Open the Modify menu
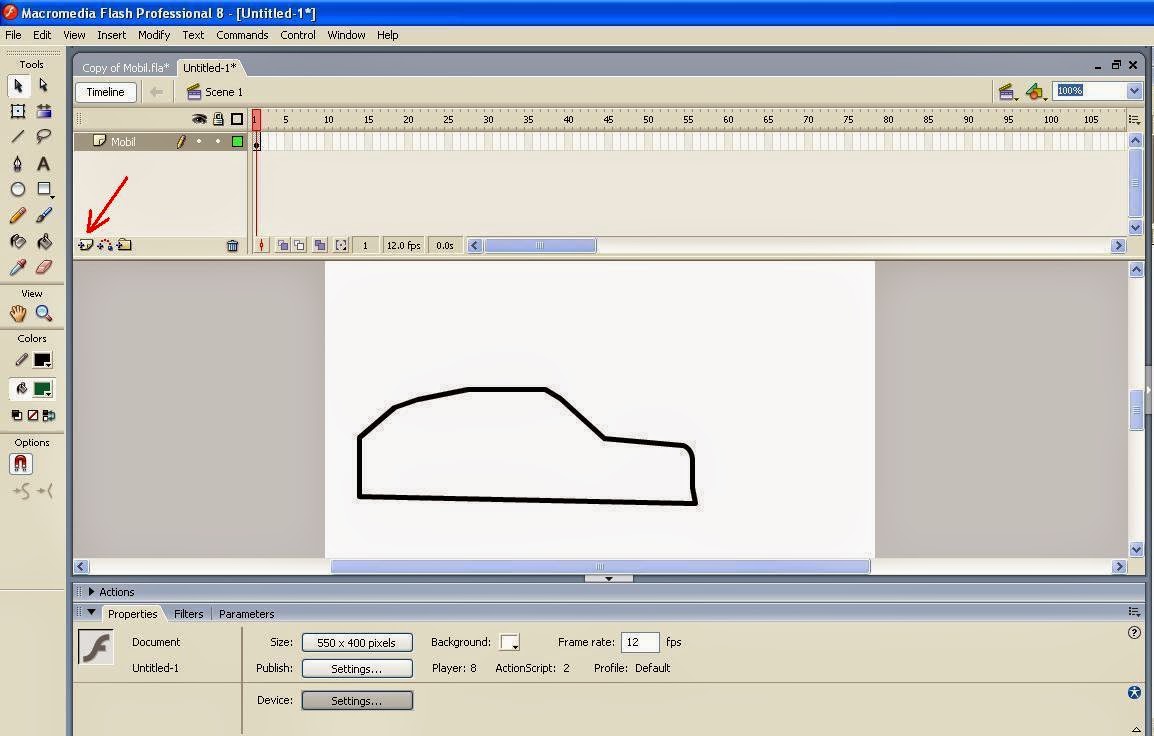Viewport: 1154px width, 736px height. coord(154,35)
